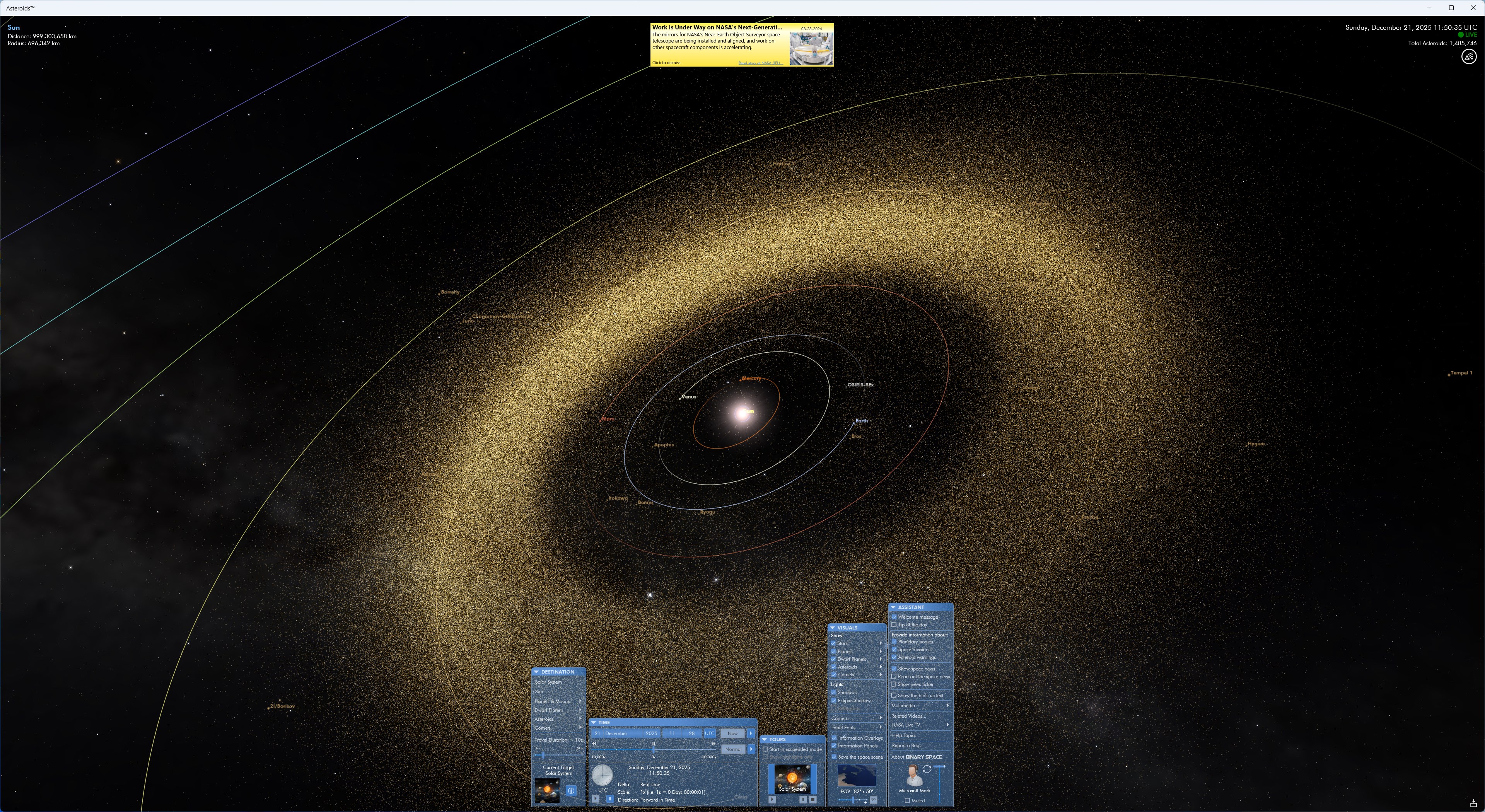Adjust the Travel Duration slider
Image resolution: width=1485 pixels, height=812 pixels.
coord(544,754)
